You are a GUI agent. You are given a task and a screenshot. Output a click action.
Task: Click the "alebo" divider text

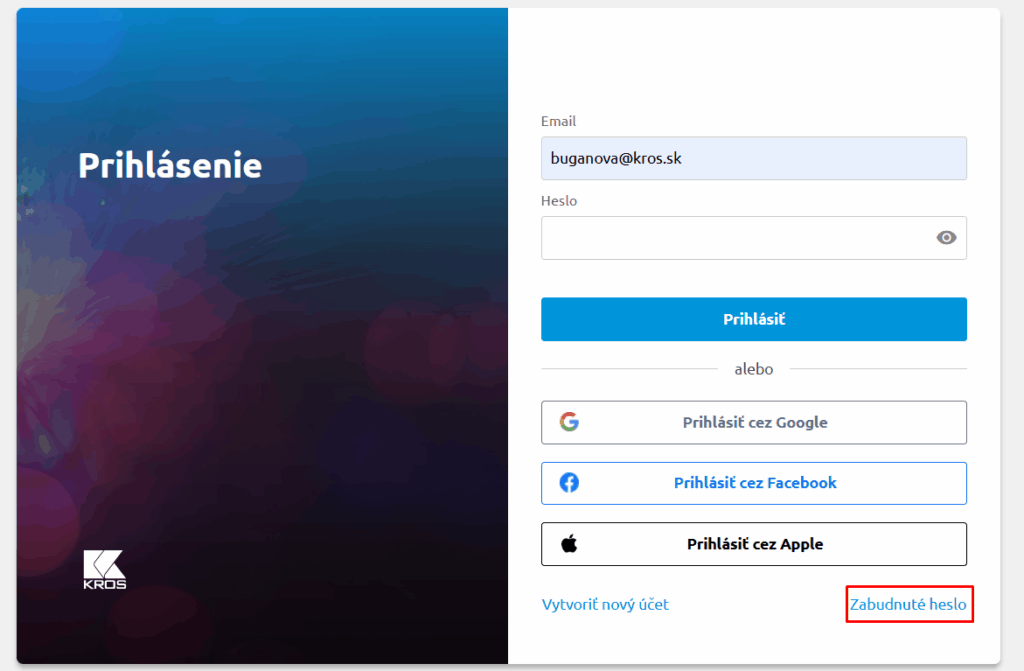[754, 369]
